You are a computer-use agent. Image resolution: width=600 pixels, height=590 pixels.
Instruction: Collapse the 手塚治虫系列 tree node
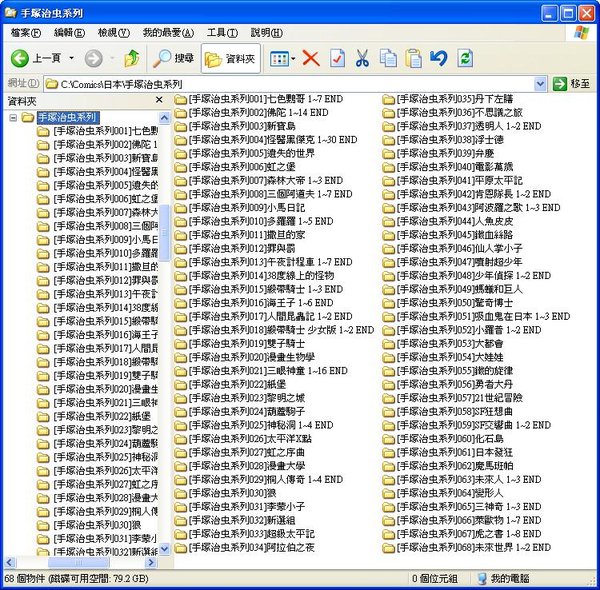14,118
